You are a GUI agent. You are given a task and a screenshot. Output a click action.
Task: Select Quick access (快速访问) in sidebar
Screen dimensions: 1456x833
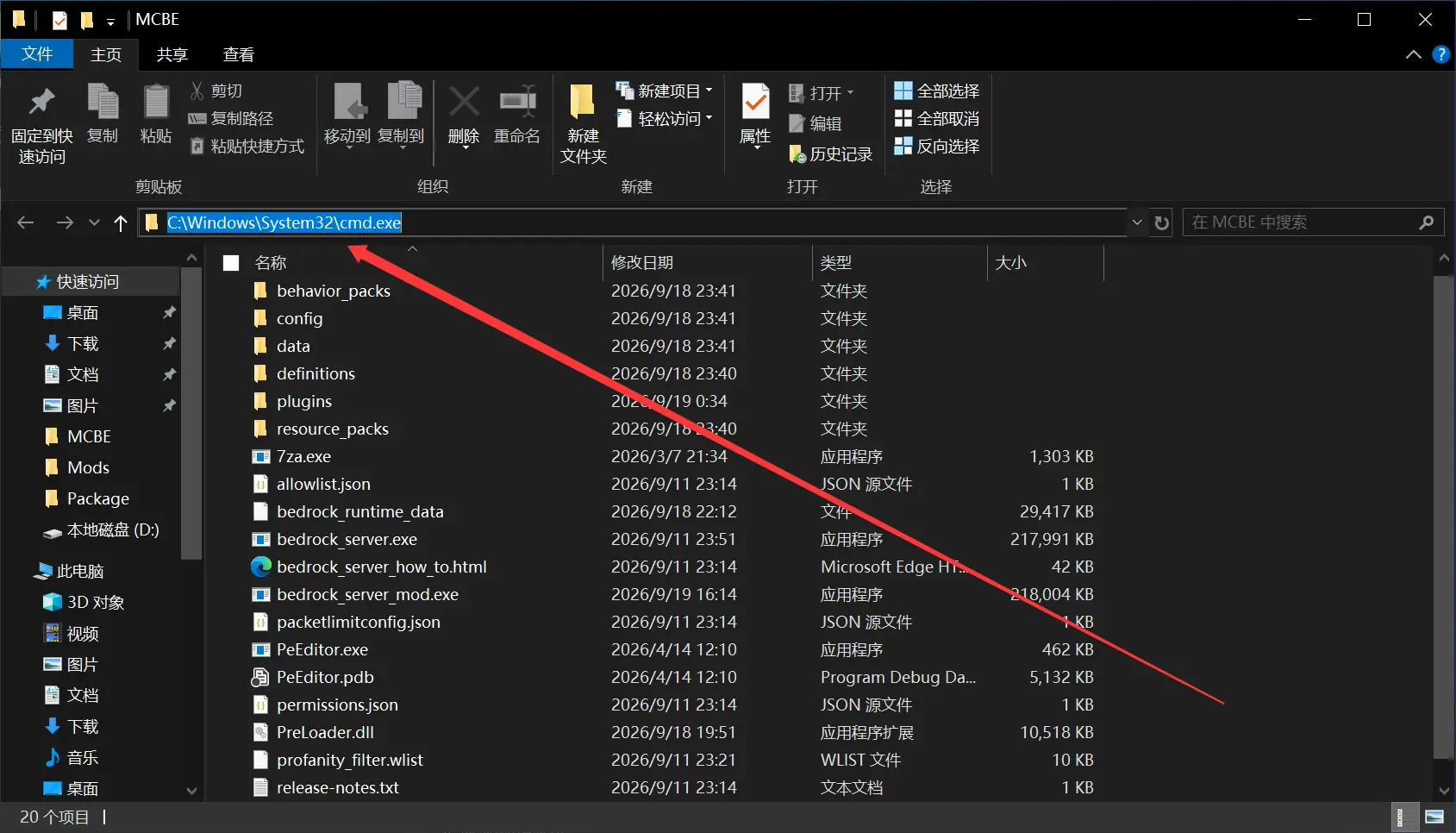(x=88, y=282)
